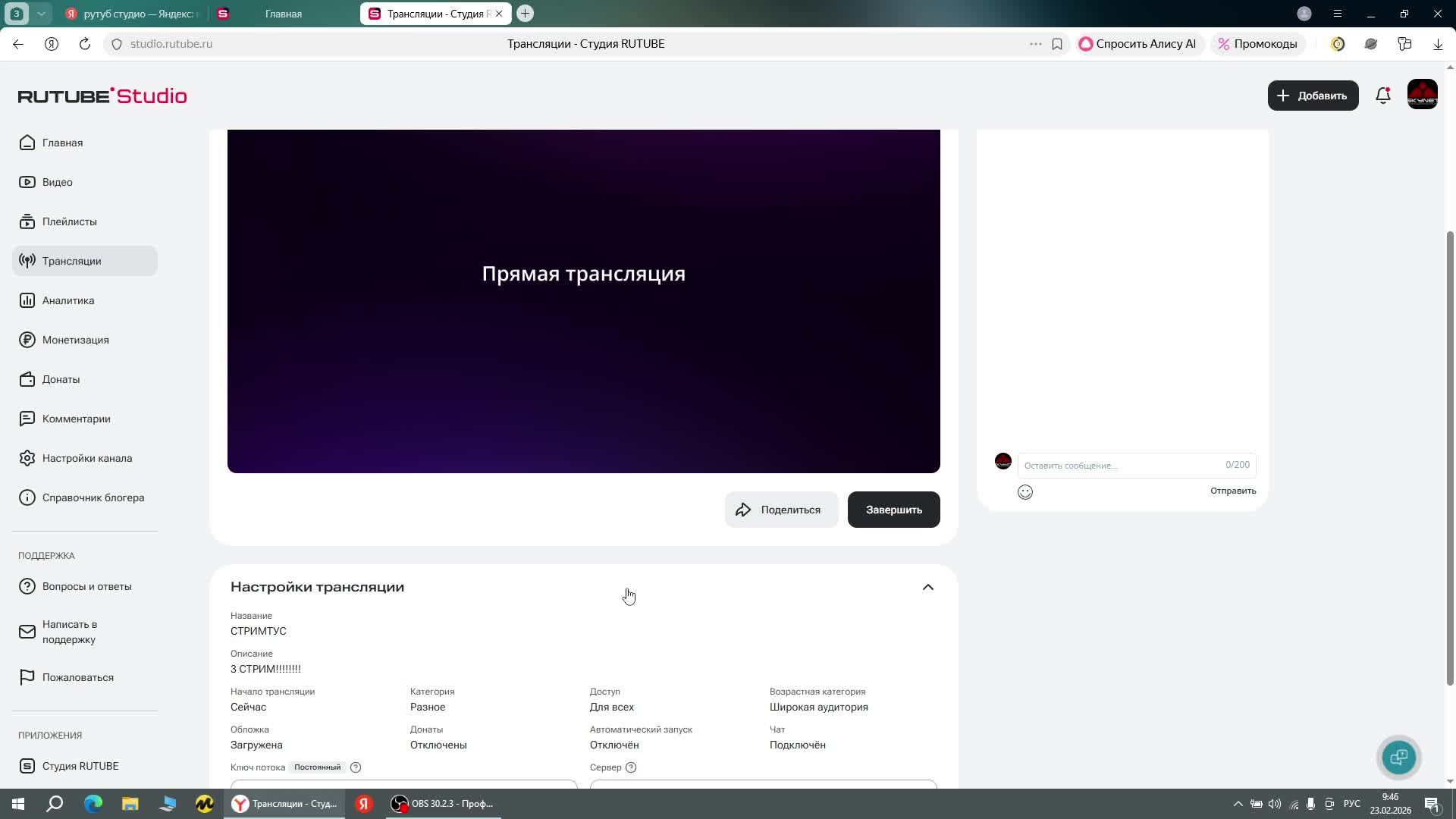Click the help icon next to Сервер

pos(631,767)
